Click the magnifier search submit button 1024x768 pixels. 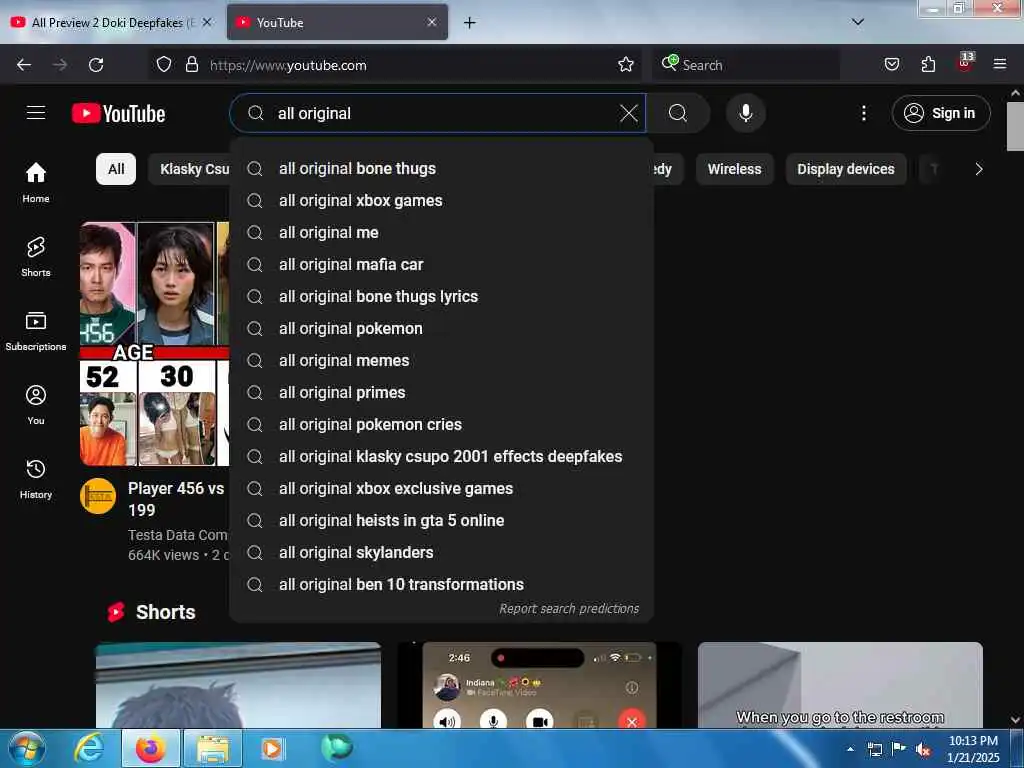[x=678, y=114]
